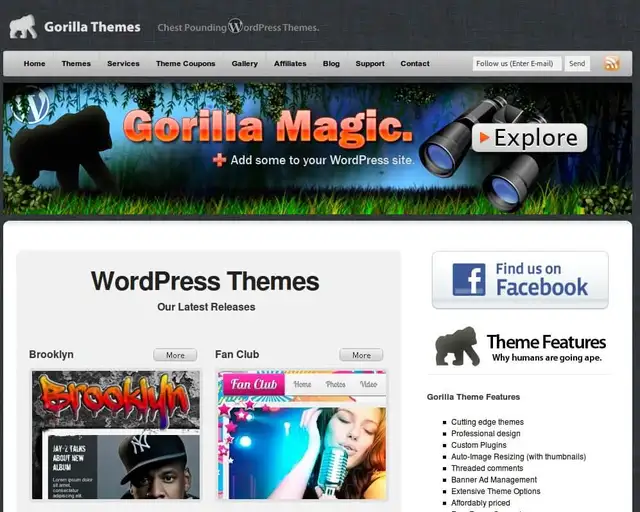The image size is (640, 512).
Task: Click the Banner Ad Management list item
Action: pos(494,480)
